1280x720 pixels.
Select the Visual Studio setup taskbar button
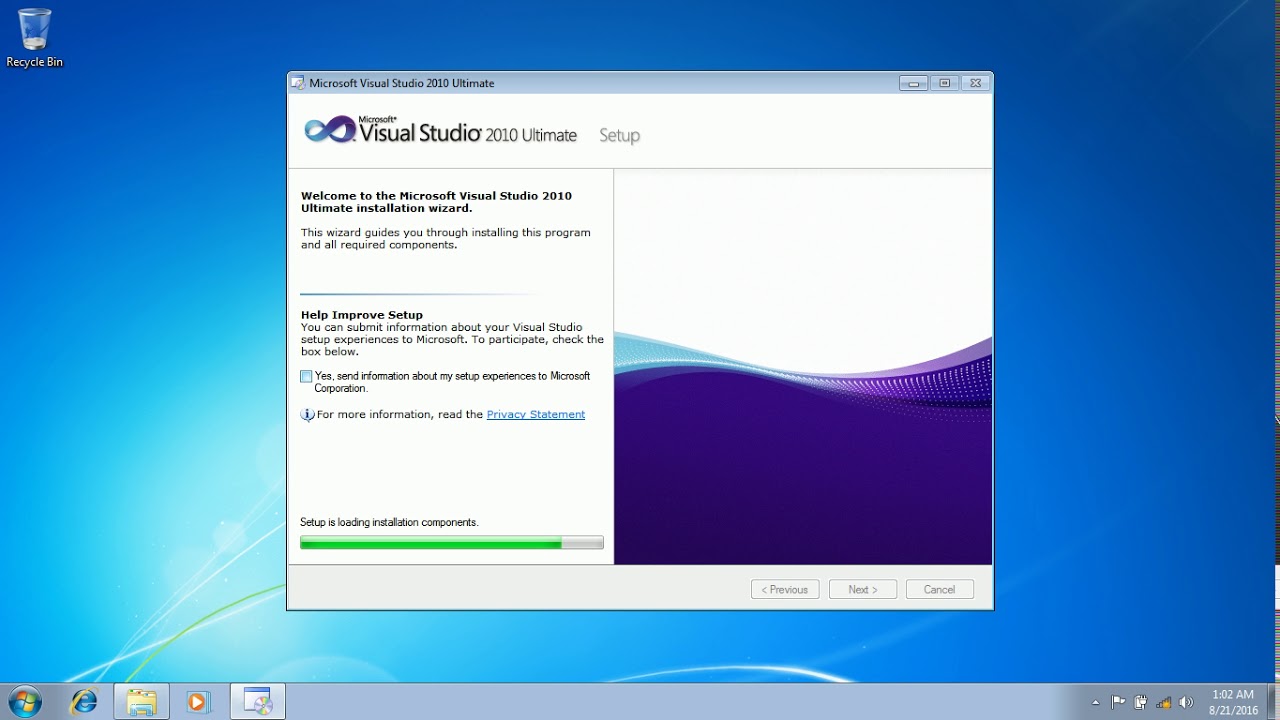pyautogui.click(x=258, y=702)
